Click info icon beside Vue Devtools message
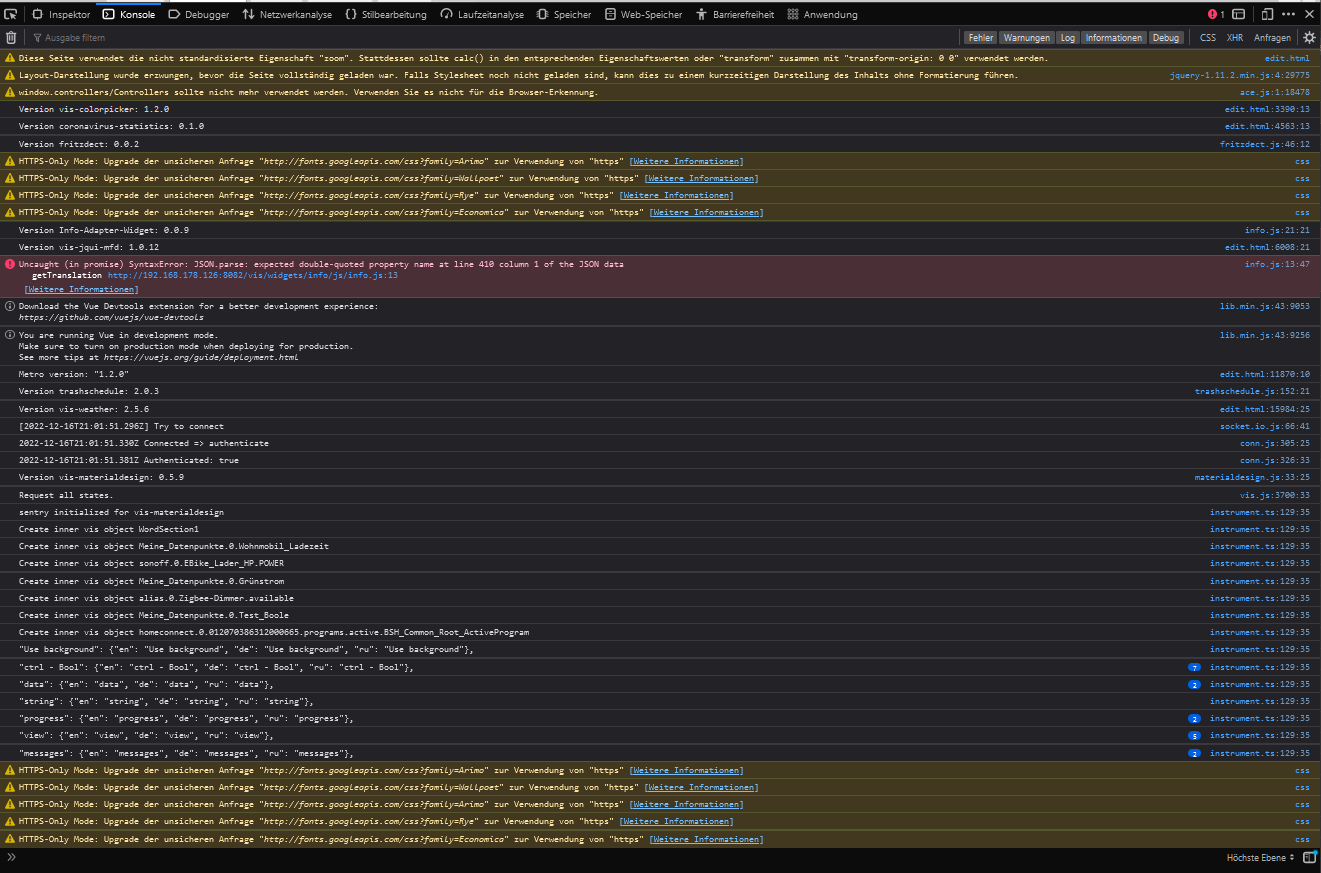Screen dimensions: 1321x873 (10, 306)
